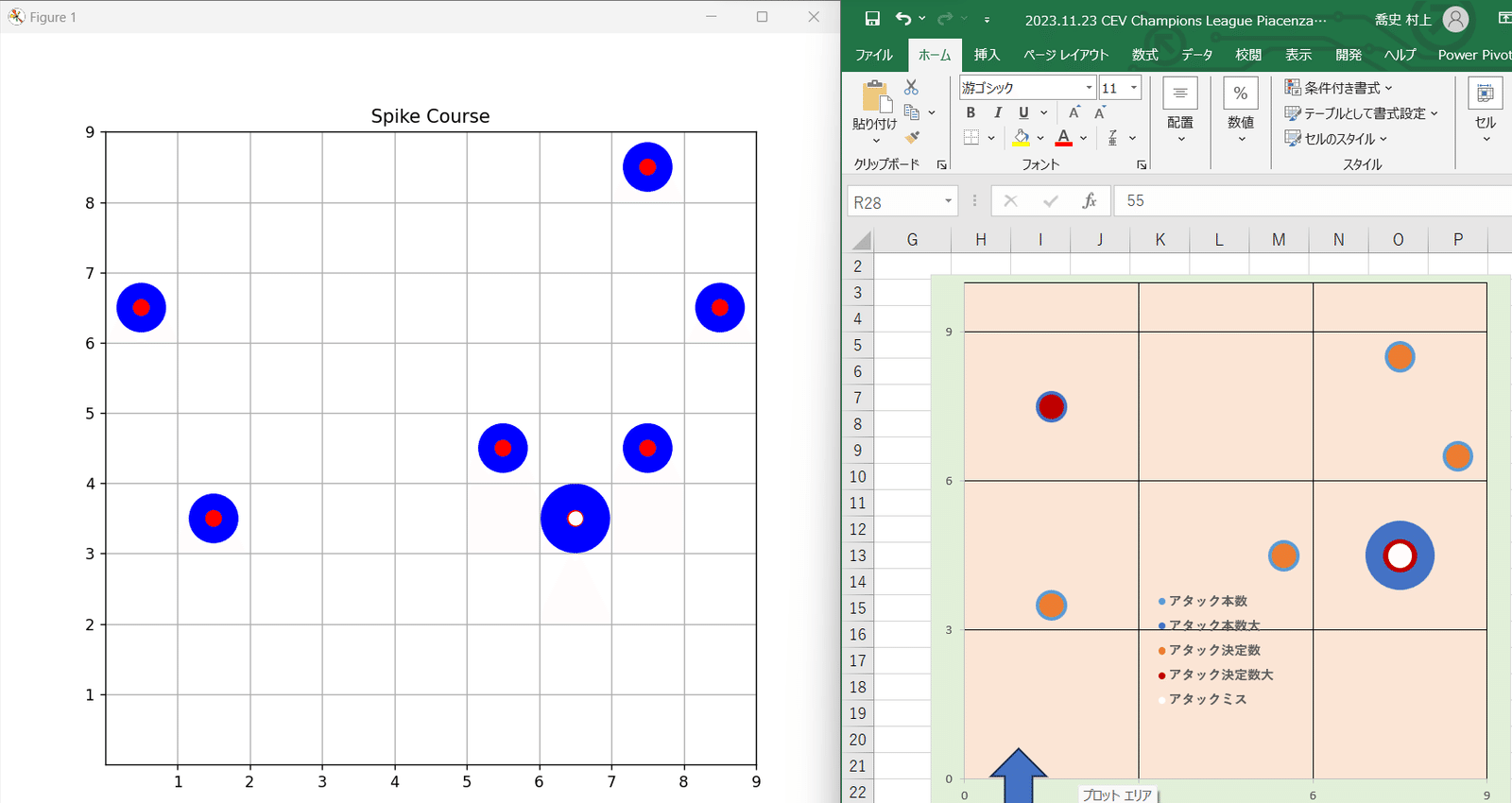Switch to the ページ レイアウト tab

pos(1066,55)
